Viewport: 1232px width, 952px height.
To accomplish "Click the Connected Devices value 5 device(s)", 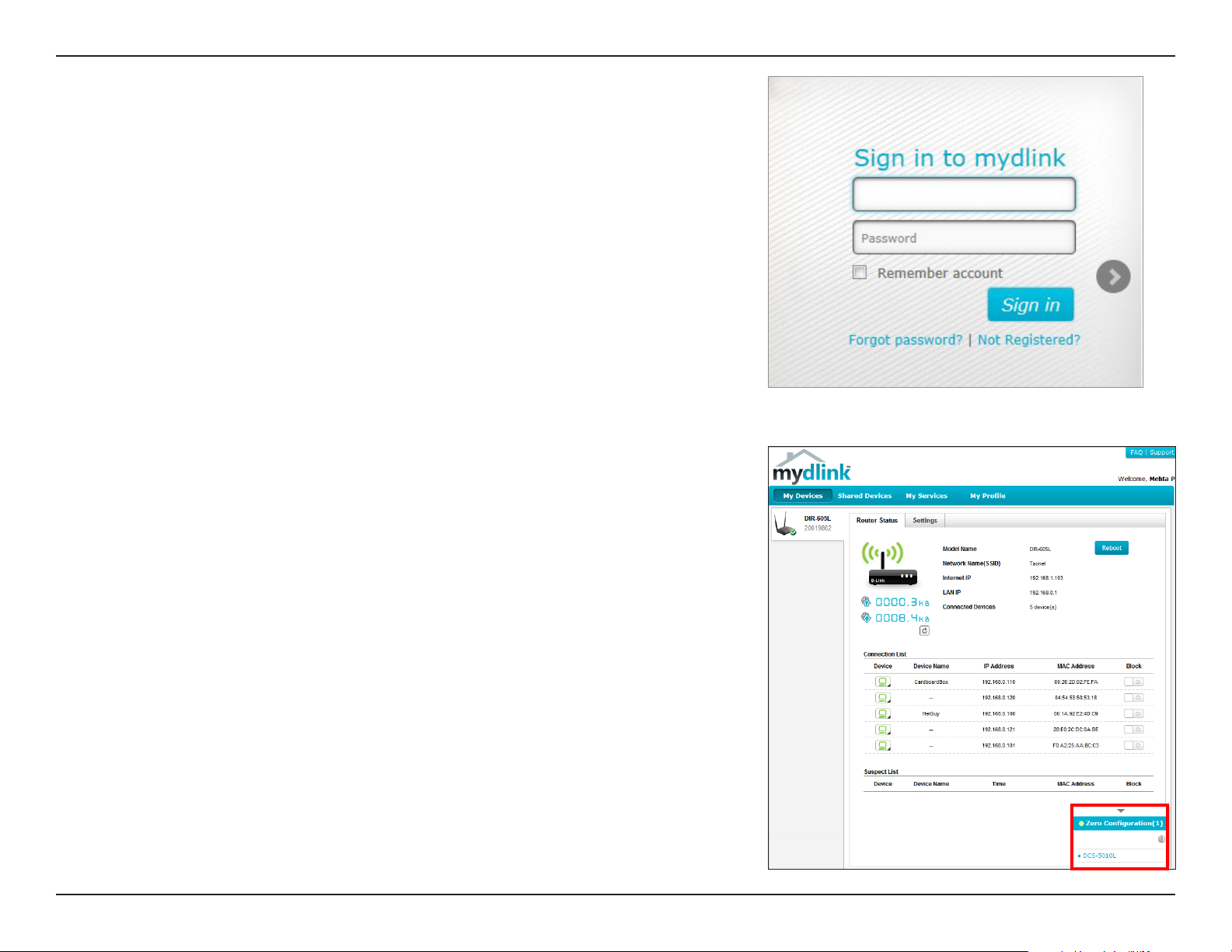I will pos(1043,607).
